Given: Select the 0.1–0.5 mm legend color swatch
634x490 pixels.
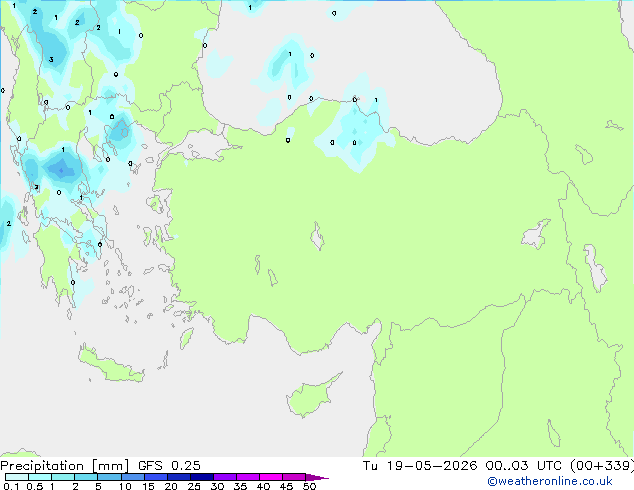Looking at the screenshot, I should (17, 477).
